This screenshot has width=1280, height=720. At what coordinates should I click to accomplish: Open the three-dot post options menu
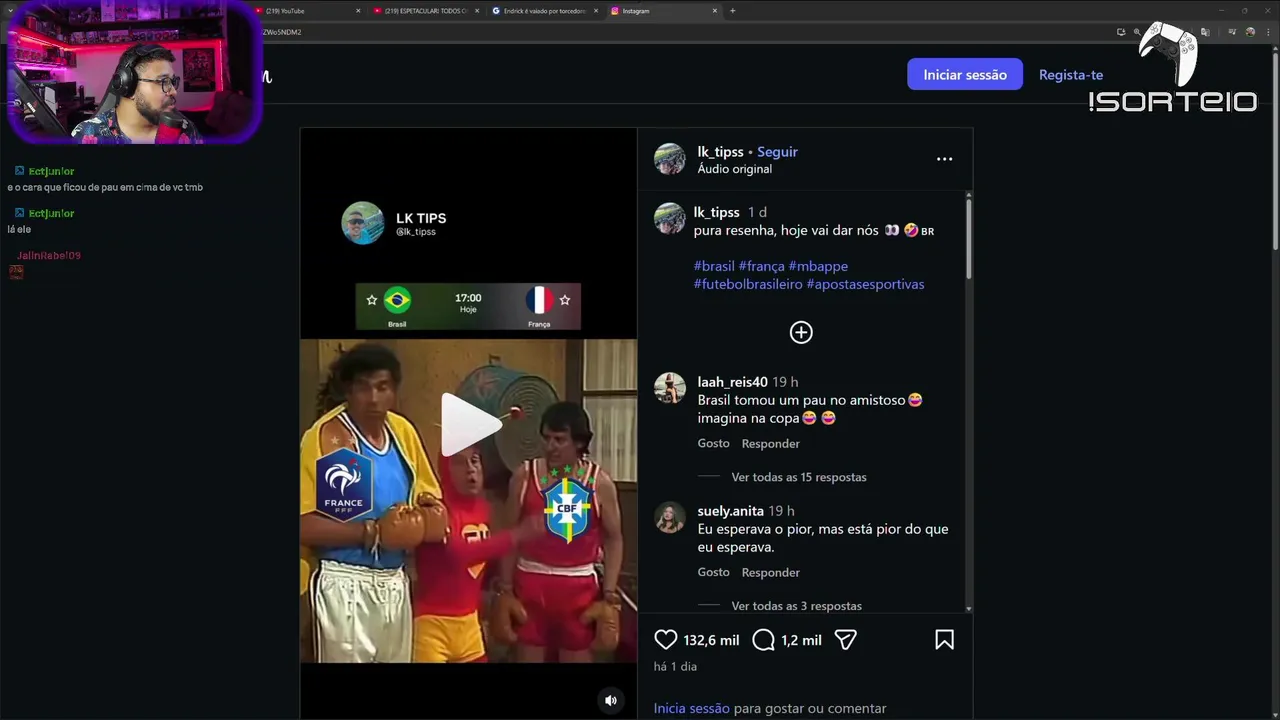(944, 159)
